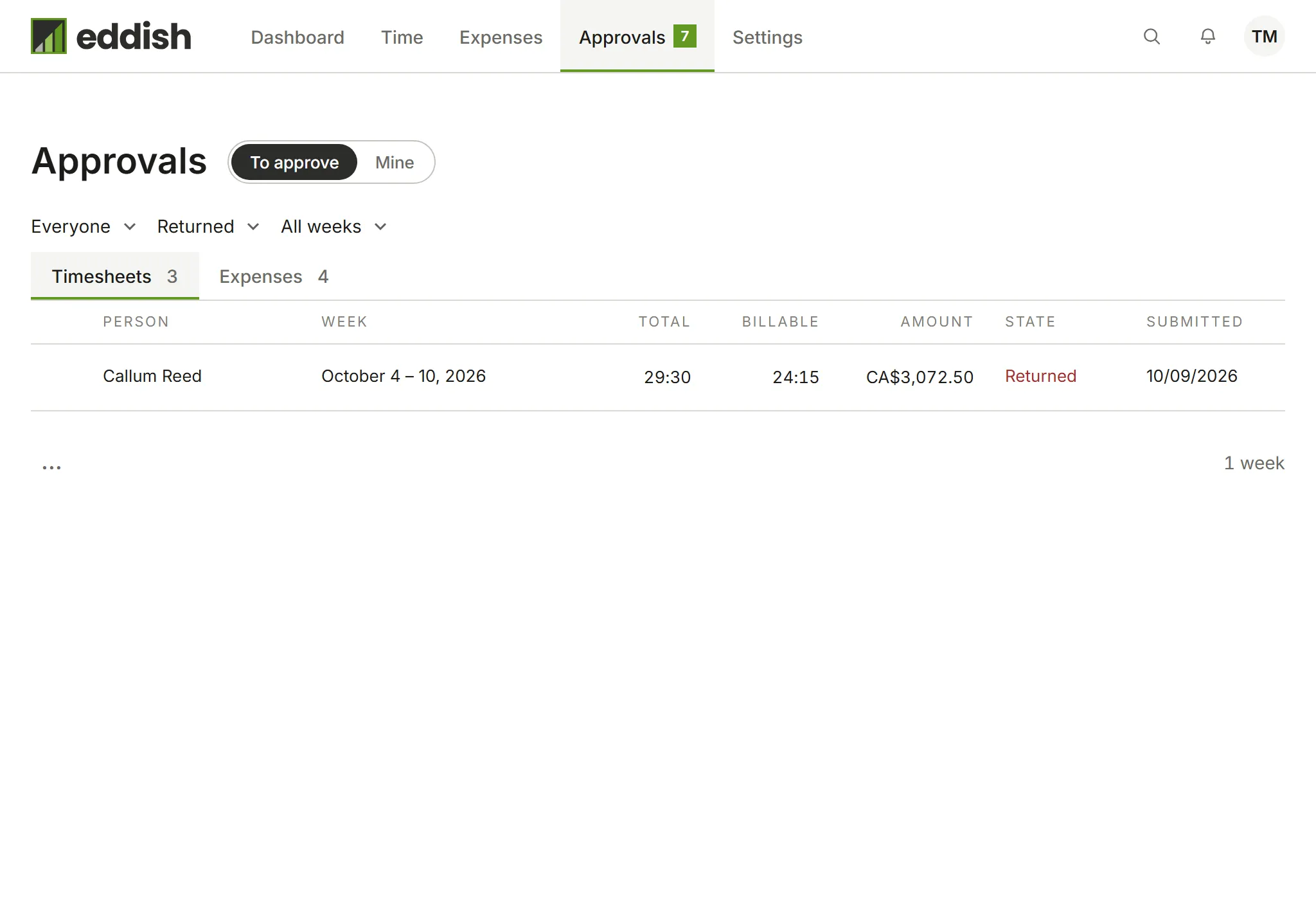
Task: Click the 1 week summary text
Action: click(x=1254, y=463)
